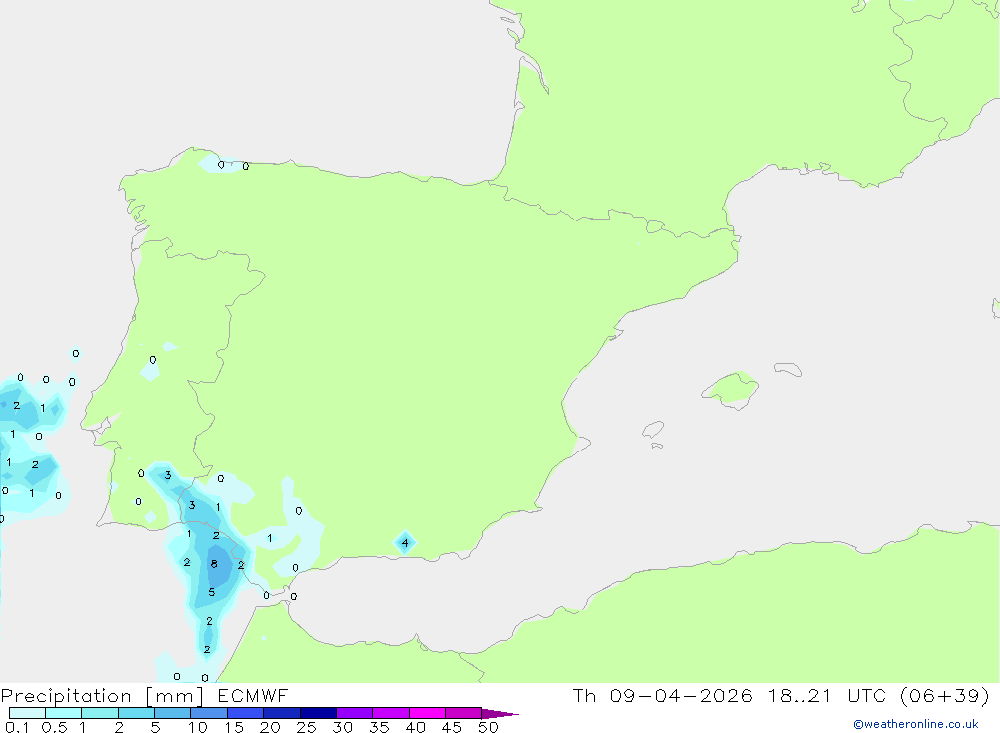Click the '18..21 UTC' time text

827,696
